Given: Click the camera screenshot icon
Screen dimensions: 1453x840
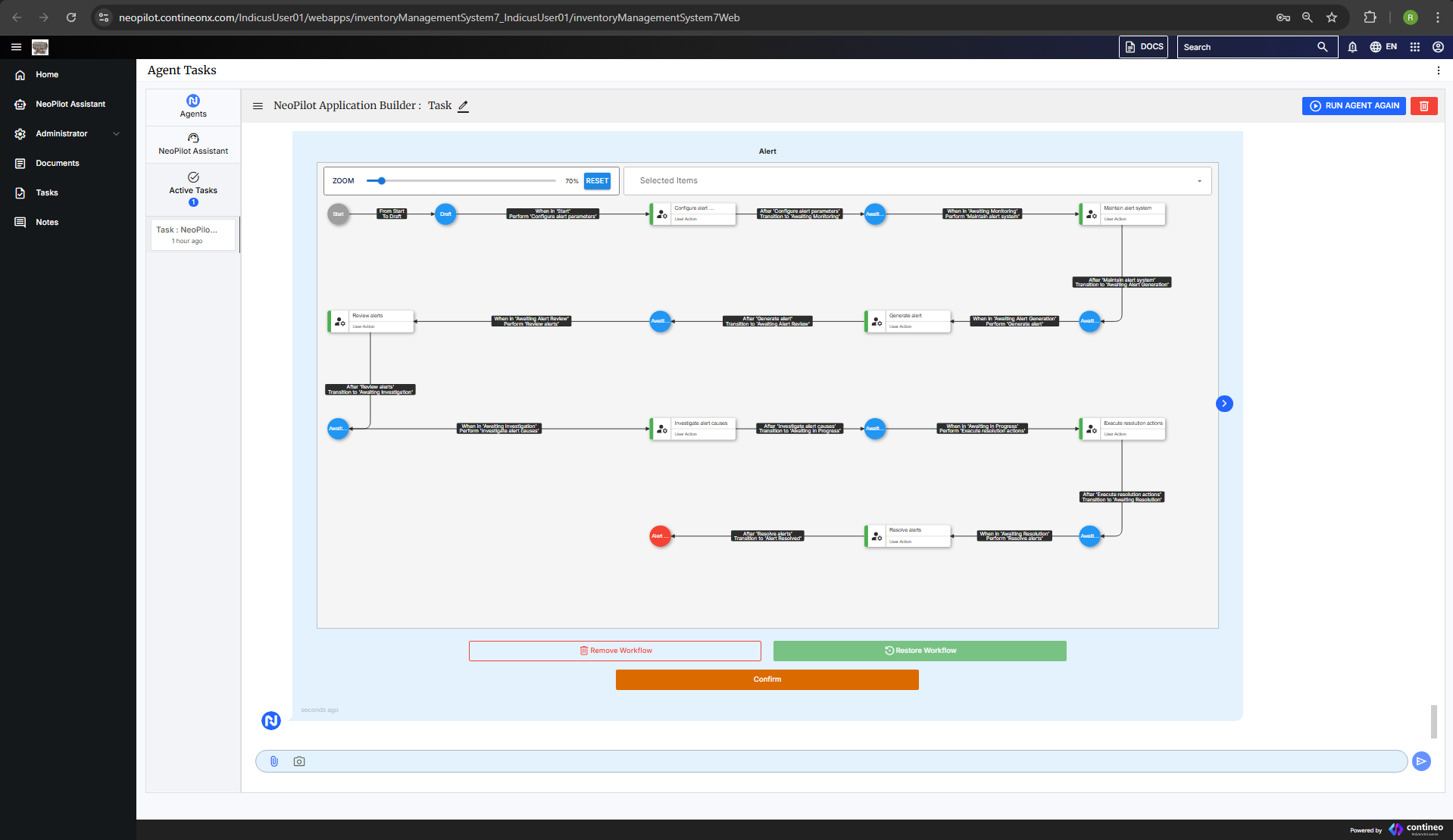Looking at the screenshot, I should click(x=299, y=762).
